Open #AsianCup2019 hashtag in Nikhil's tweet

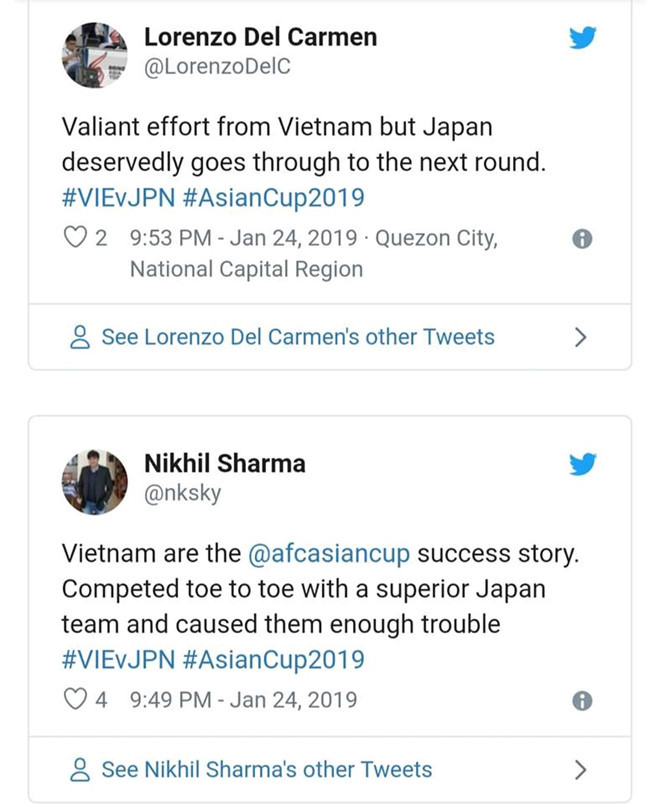(272, 659)
